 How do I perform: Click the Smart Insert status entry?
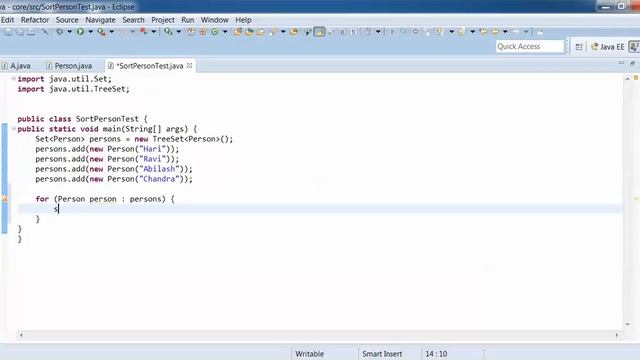(x=382, y=354)
